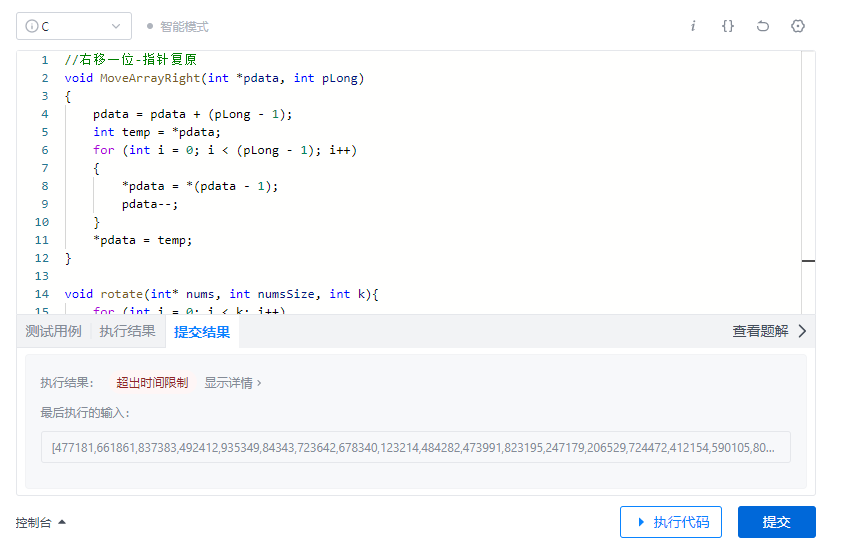Viewport: 841px width, 556px height.
Task: Toggle the 智能模式 smart mode indicator
Action: pos(178,26)
